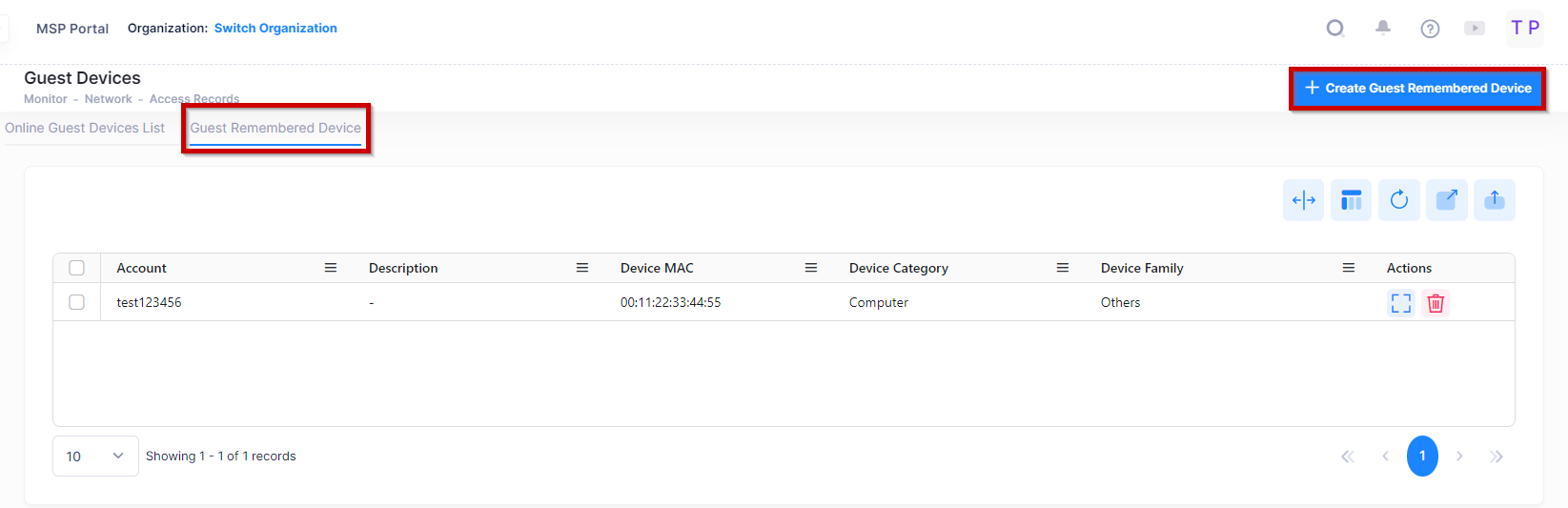1568x508 pixels.
Task: Click the search icon in top bar
Action: (1335, 29)
